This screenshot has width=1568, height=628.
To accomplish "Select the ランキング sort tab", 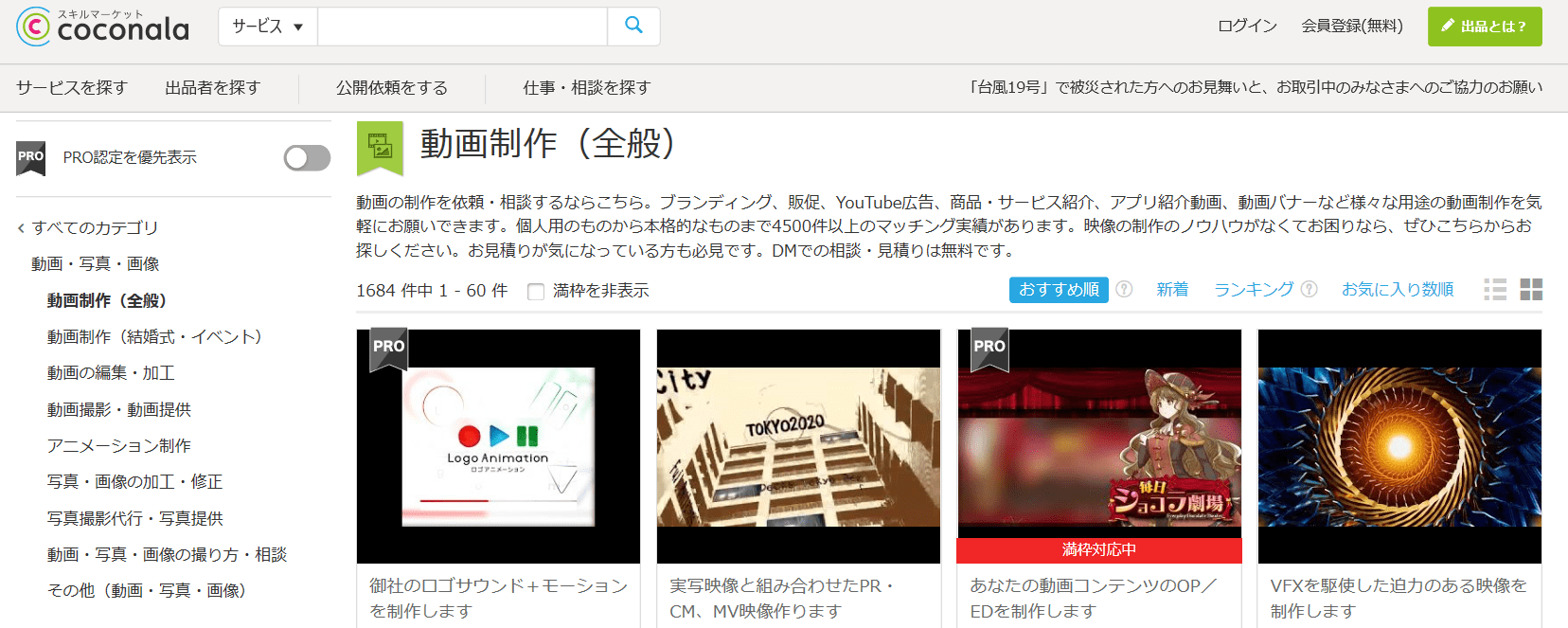I will pos(1254,290).
